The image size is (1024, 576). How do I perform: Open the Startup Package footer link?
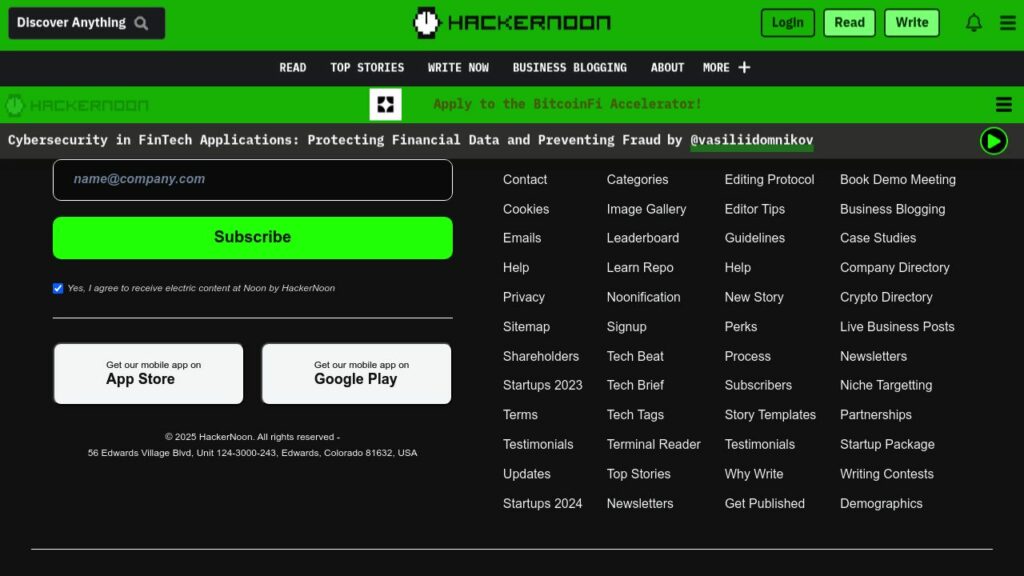click(x=887, y=444)
